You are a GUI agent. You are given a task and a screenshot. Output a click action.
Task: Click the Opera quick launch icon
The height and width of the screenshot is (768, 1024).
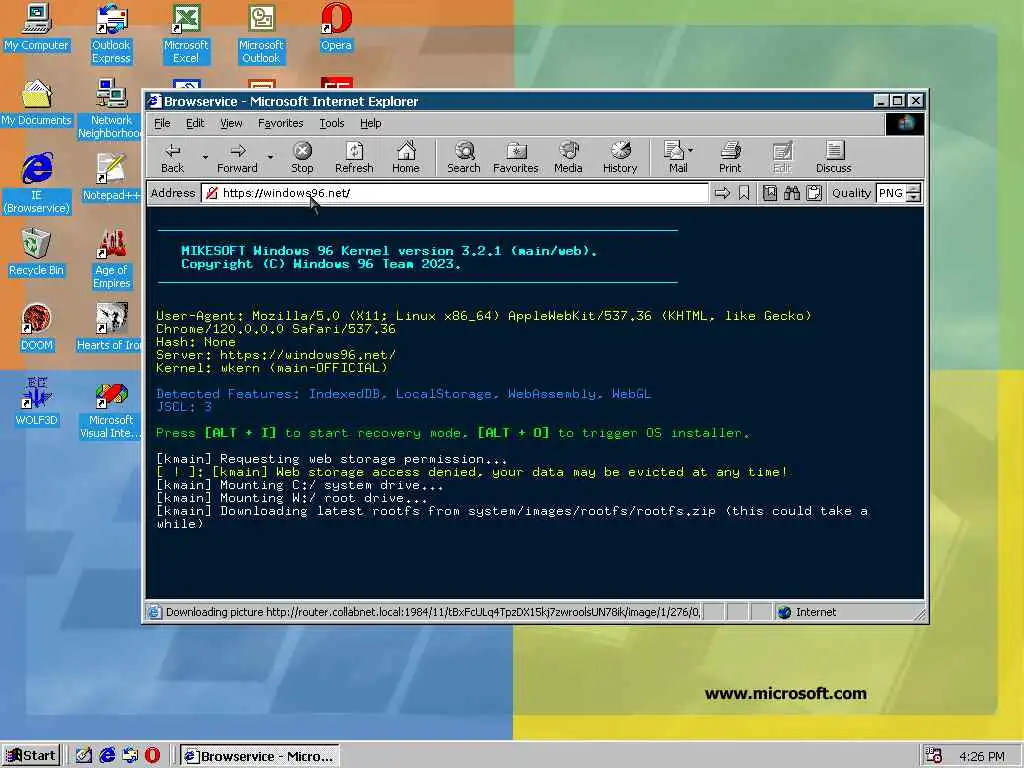click(152, 756)
